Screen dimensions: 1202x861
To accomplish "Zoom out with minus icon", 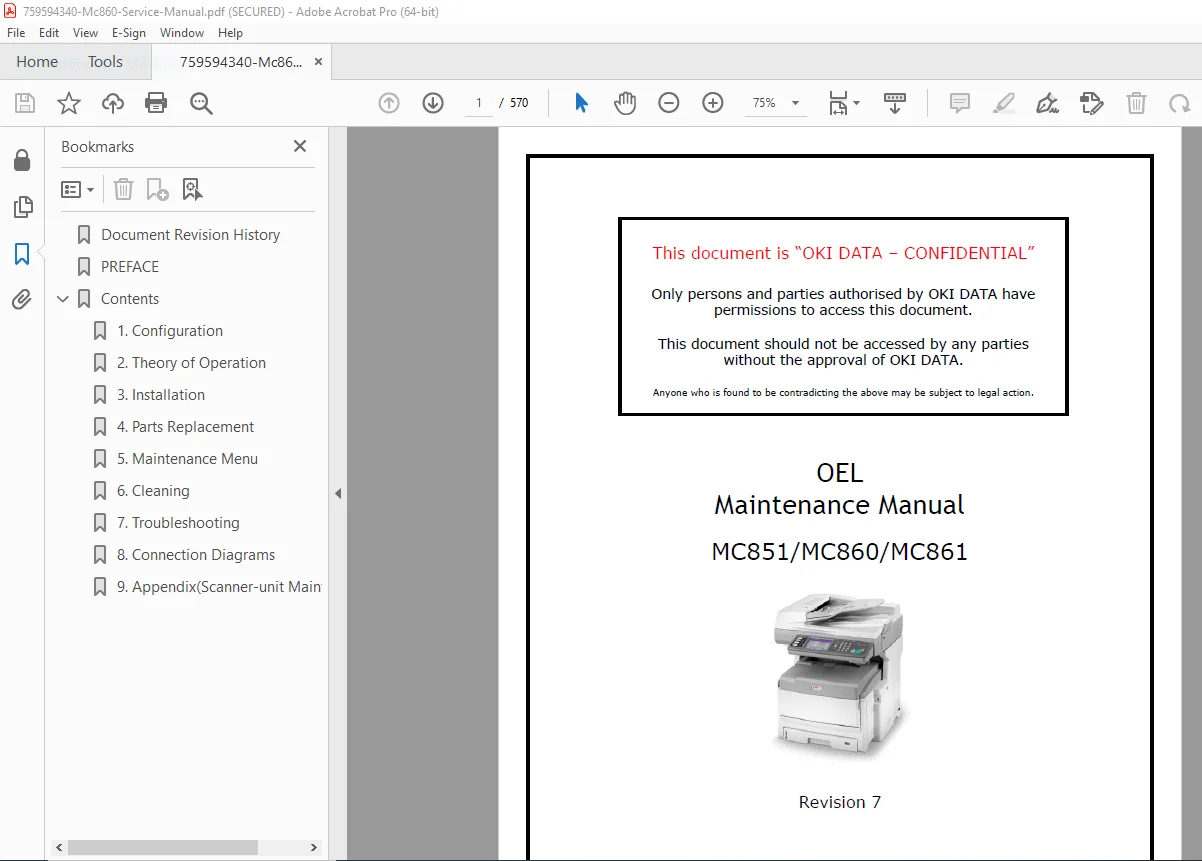I will tap(669, 103).
